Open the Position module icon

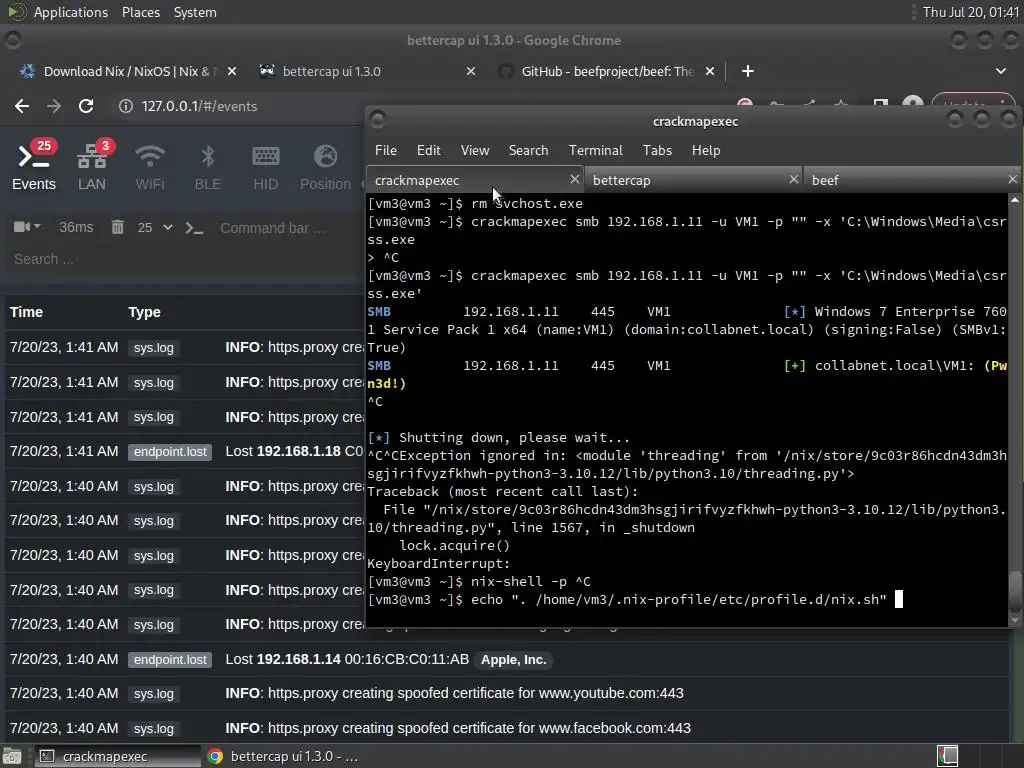(325, 167)
